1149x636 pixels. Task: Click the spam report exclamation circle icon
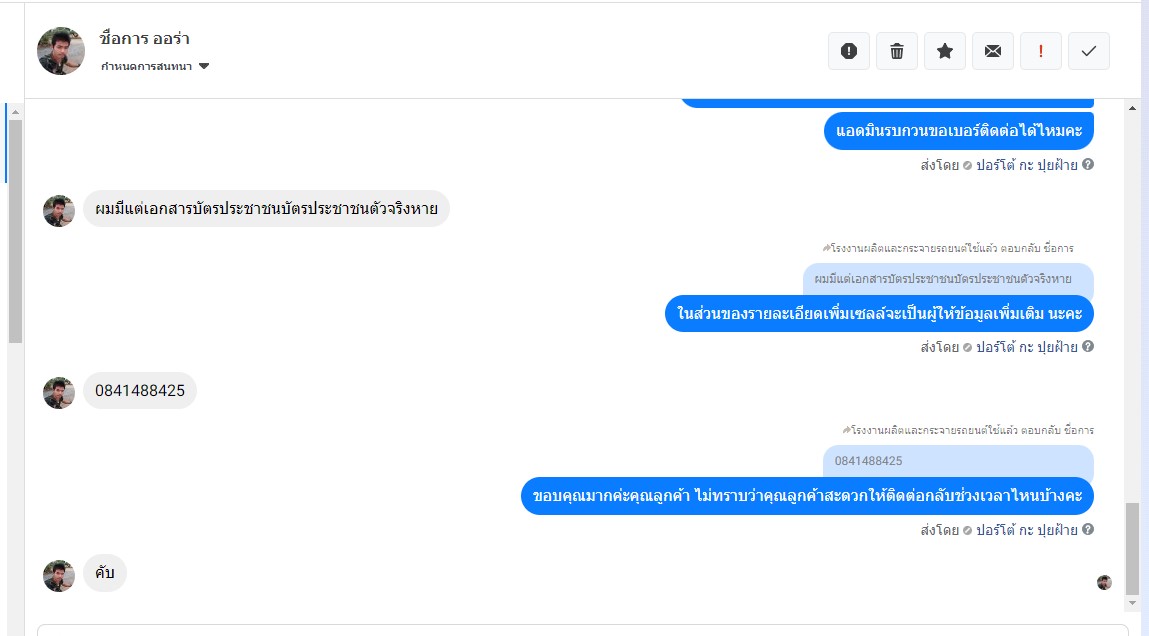(x=849, y=51)
